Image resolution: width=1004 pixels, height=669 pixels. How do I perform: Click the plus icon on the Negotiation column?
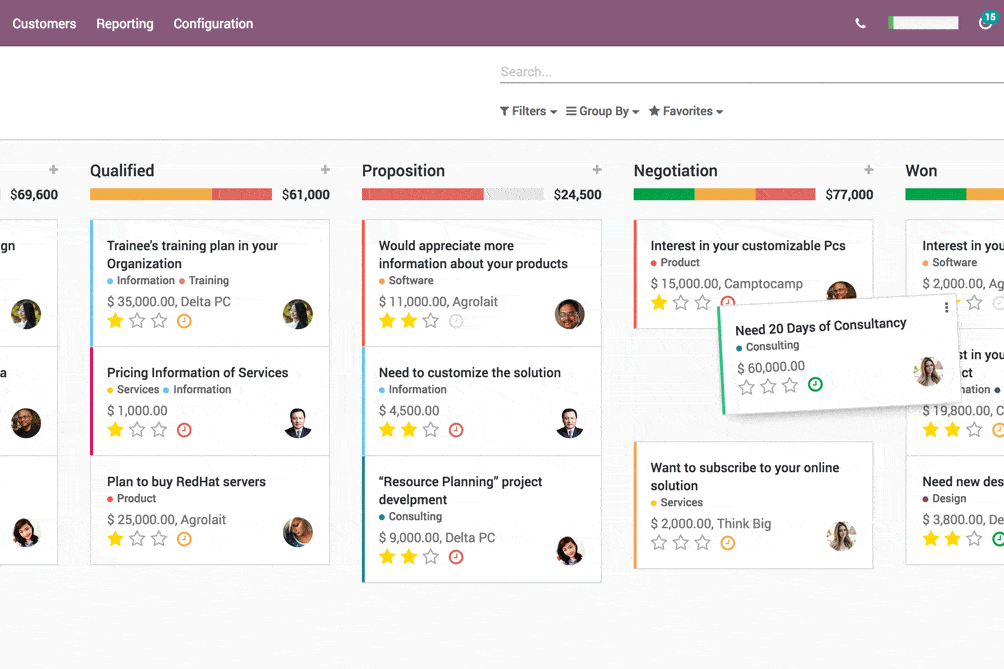pos(869,169)
